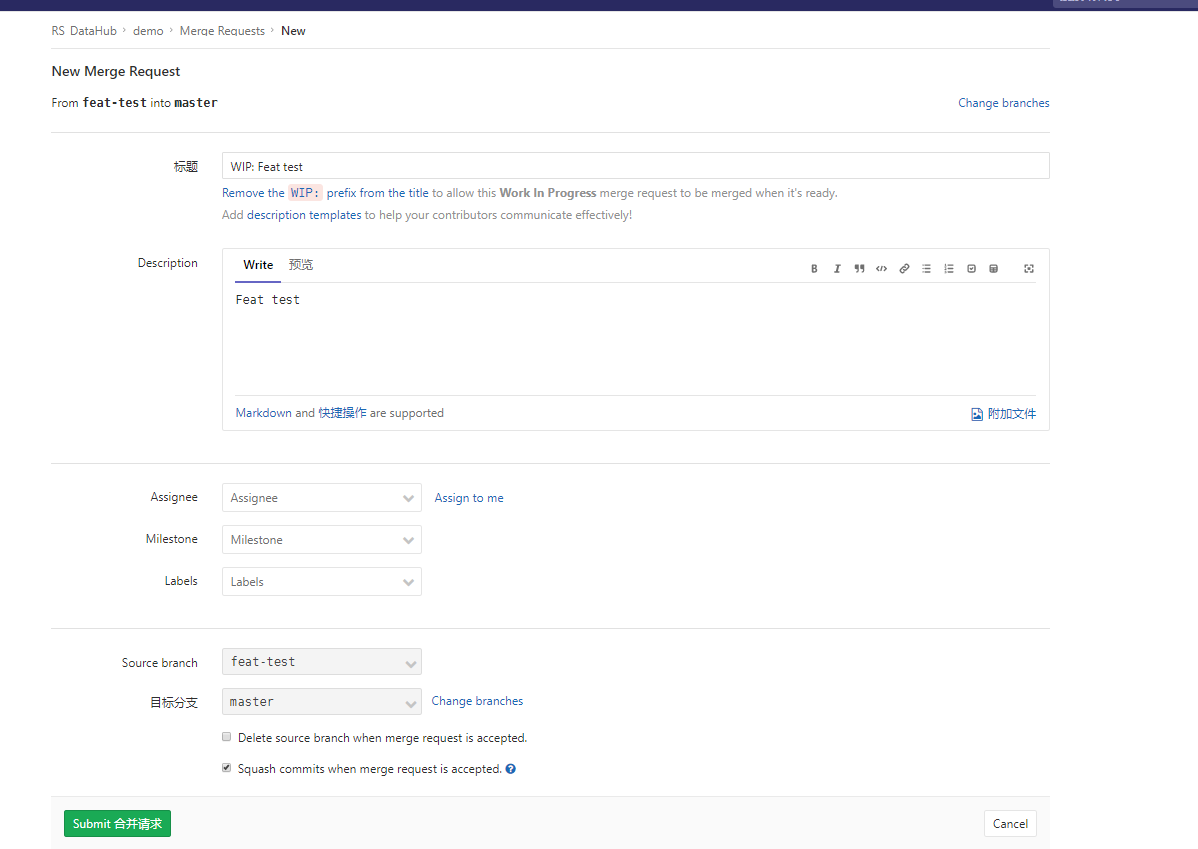
Task: Enter full screen editor mode
Action: (1029, 268)
